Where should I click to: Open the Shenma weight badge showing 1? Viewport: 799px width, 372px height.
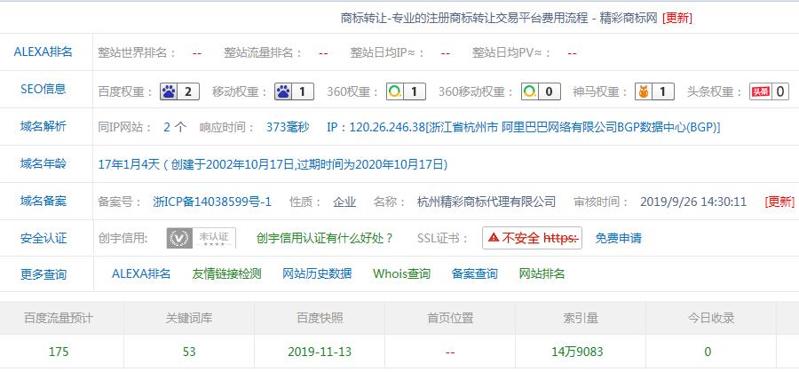pos(655,92)
